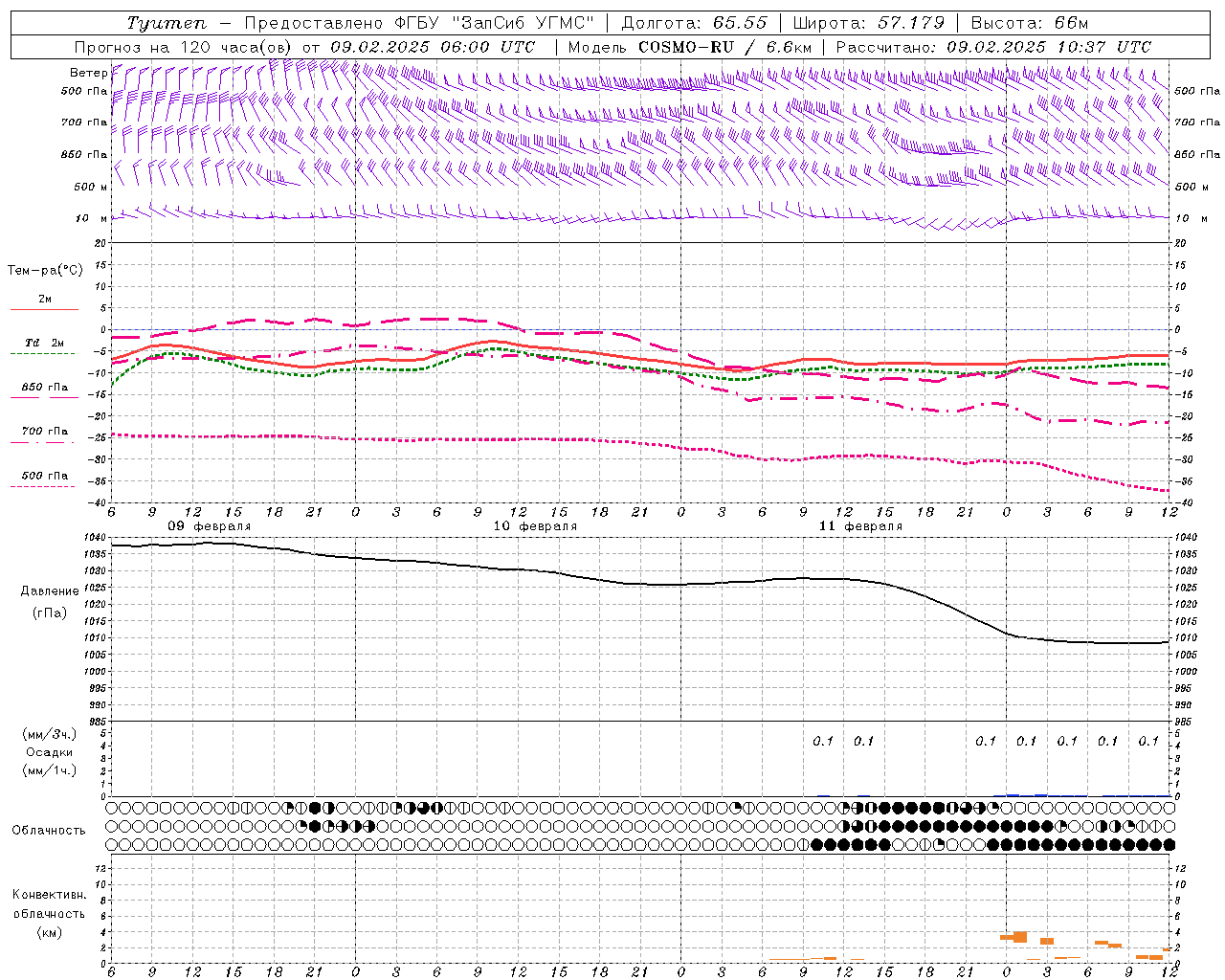
Task: Click the "Ветер" wind panel label
Action: coord(88,73)
